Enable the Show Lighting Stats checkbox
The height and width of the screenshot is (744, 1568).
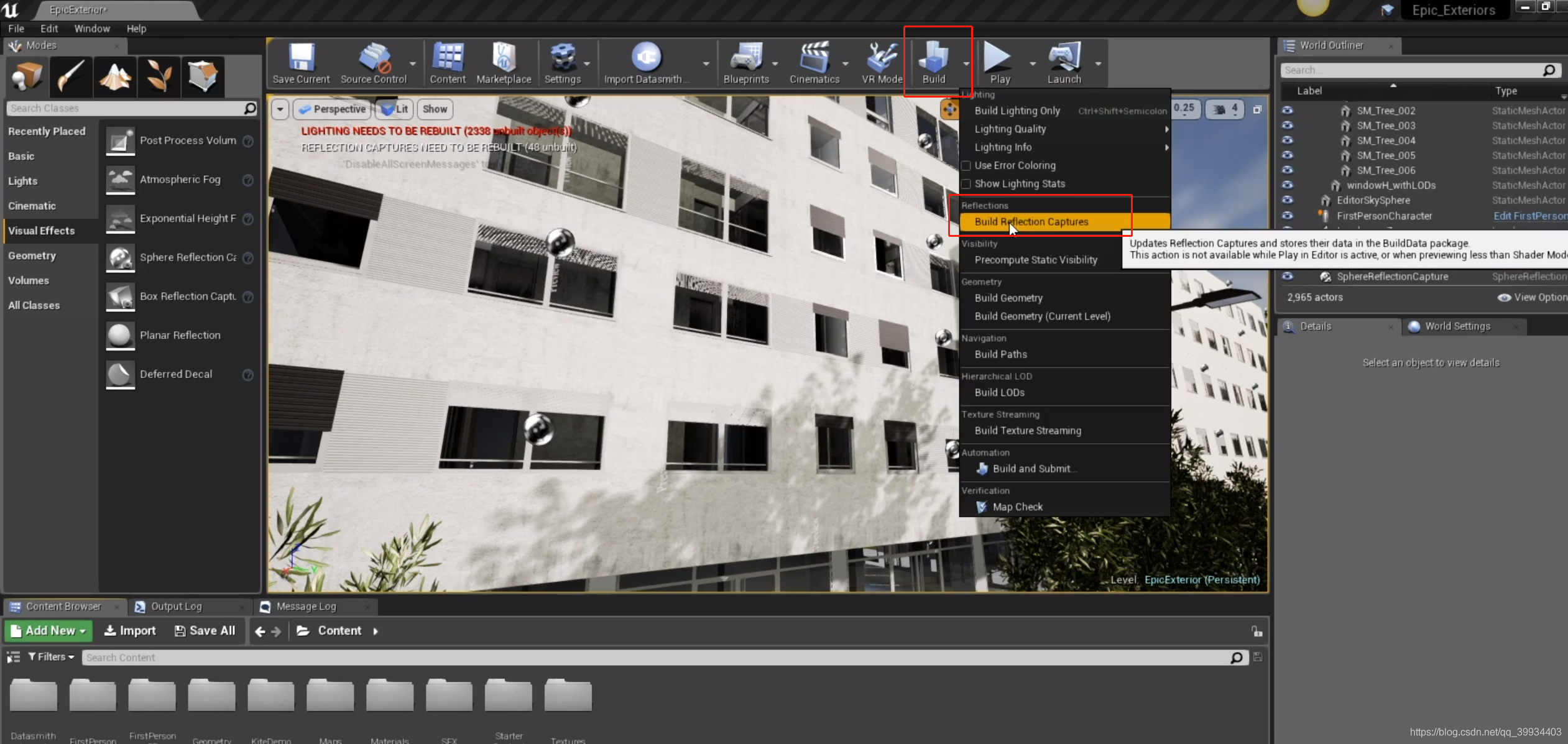(x=966, y=184)
